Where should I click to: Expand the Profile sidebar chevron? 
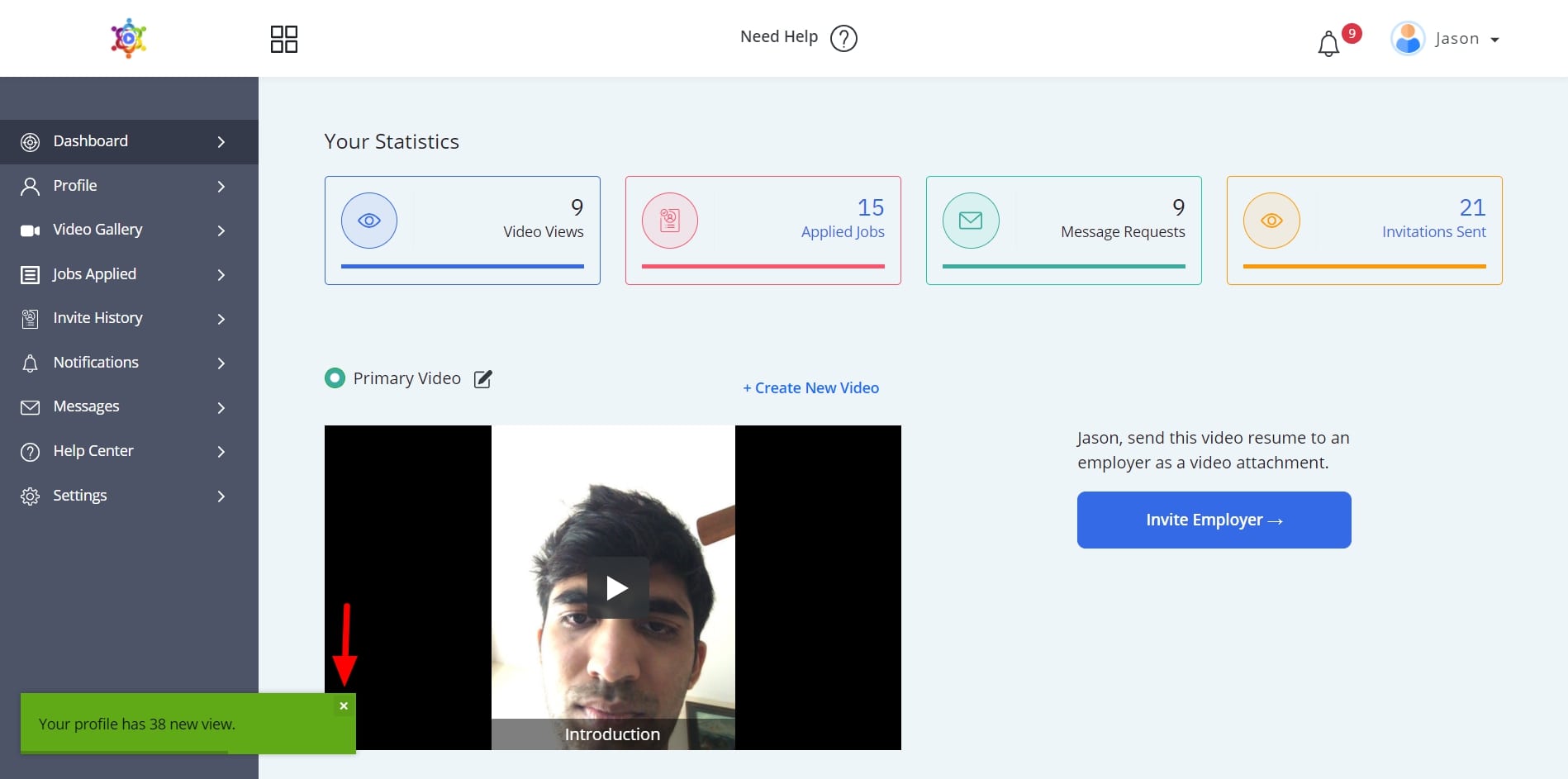221,187
